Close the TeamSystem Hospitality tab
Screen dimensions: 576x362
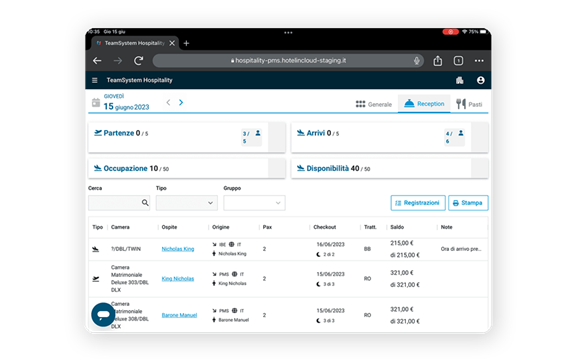click(x=172, y=43)
